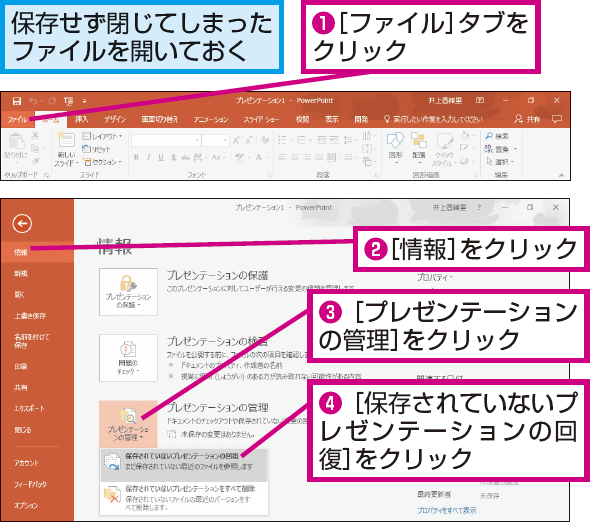The image size is (600, 522).
Task: Open the ファイル tab
Action: (x=17, y=119)
